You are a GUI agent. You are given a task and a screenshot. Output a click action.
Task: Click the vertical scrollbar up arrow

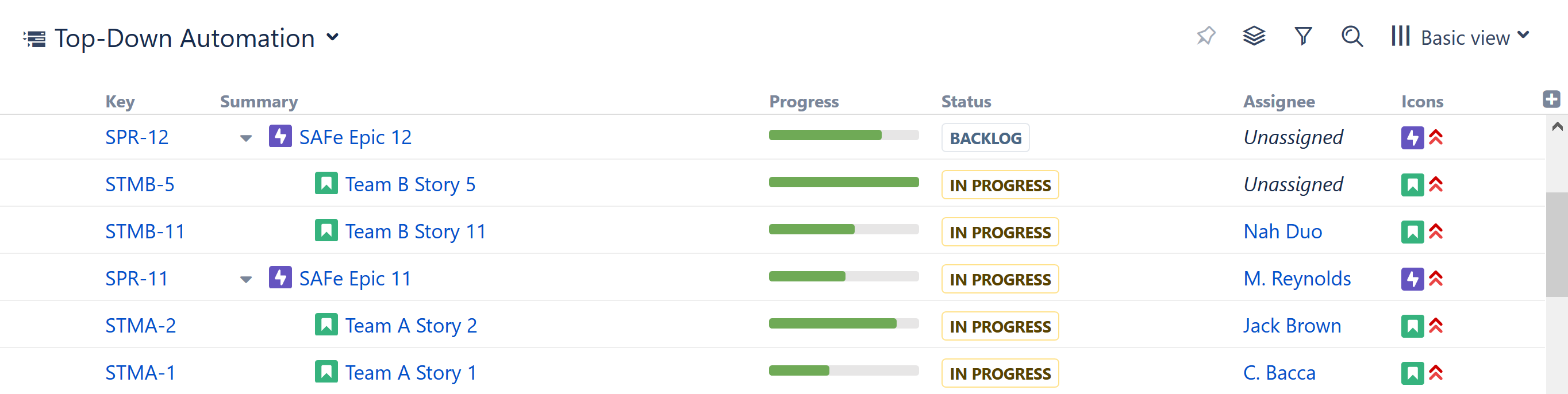pos(1557,126)
